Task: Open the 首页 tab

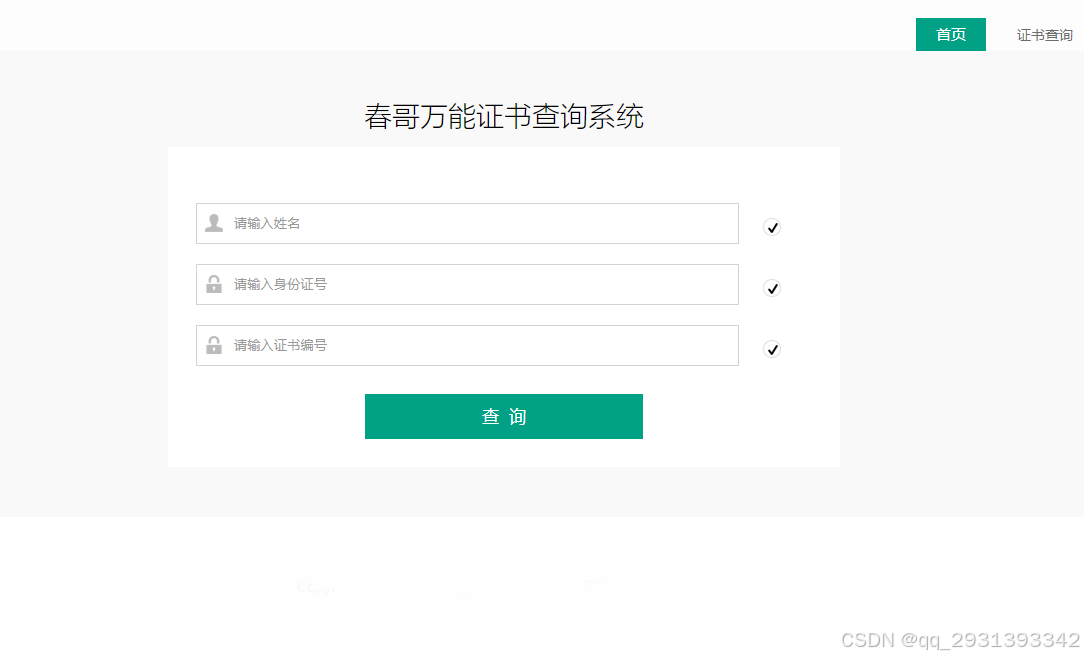Action: click(x=950, y=35)
